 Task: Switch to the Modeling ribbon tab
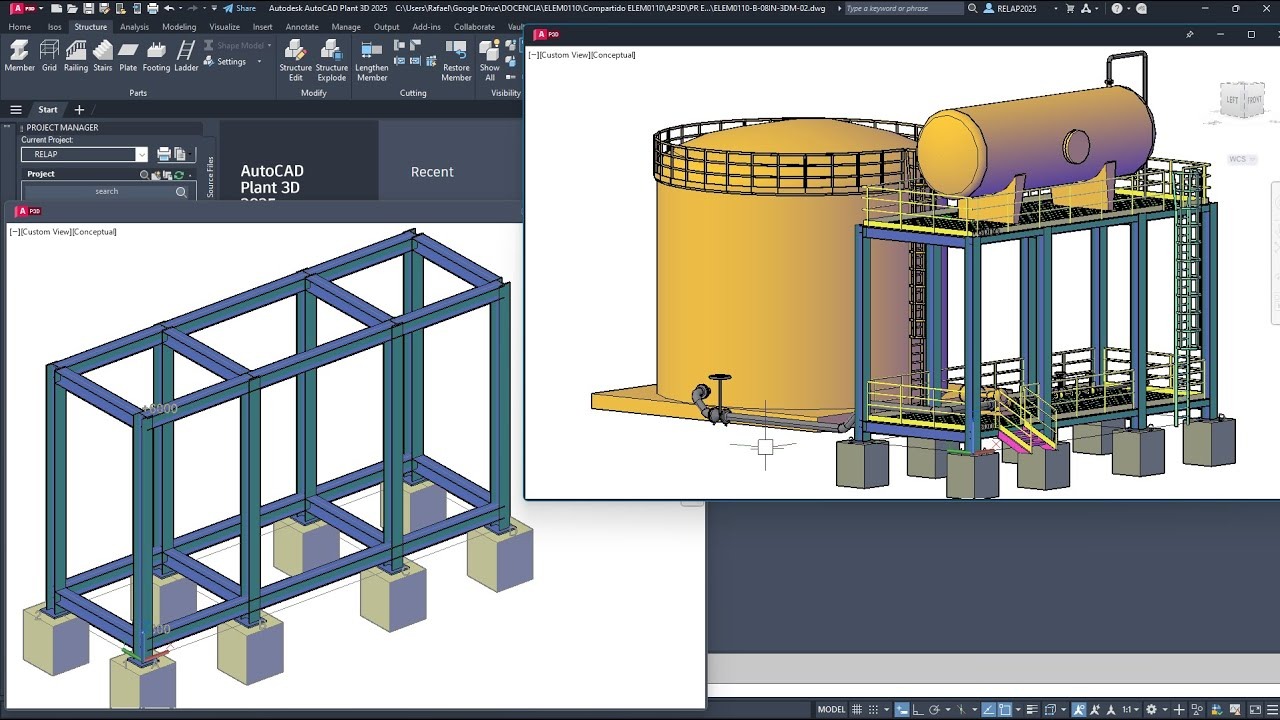(x=179, y=27)
